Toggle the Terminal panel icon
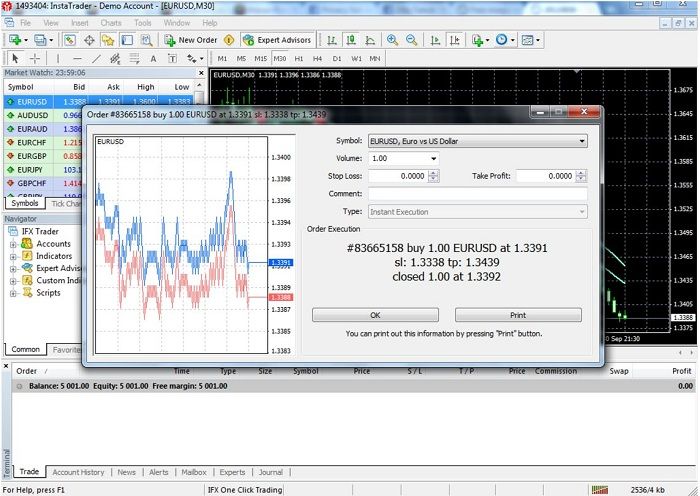Viewport: 700px width, 496px height. [127, 40]
